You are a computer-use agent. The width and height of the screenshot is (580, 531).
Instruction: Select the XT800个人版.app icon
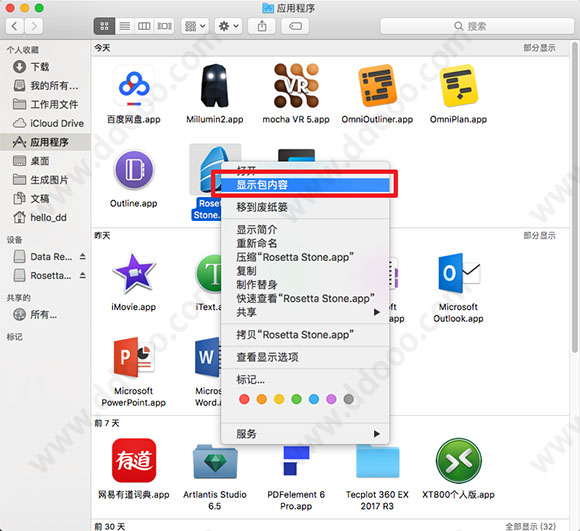click(x=458, y=460)
